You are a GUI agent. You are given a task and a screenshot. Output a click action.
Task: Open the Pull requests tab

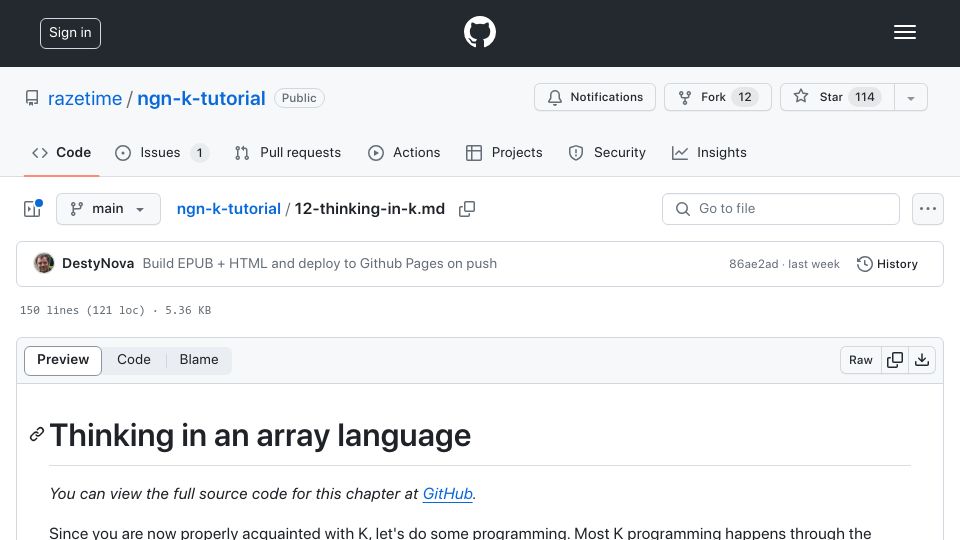[x=288, y=152]
